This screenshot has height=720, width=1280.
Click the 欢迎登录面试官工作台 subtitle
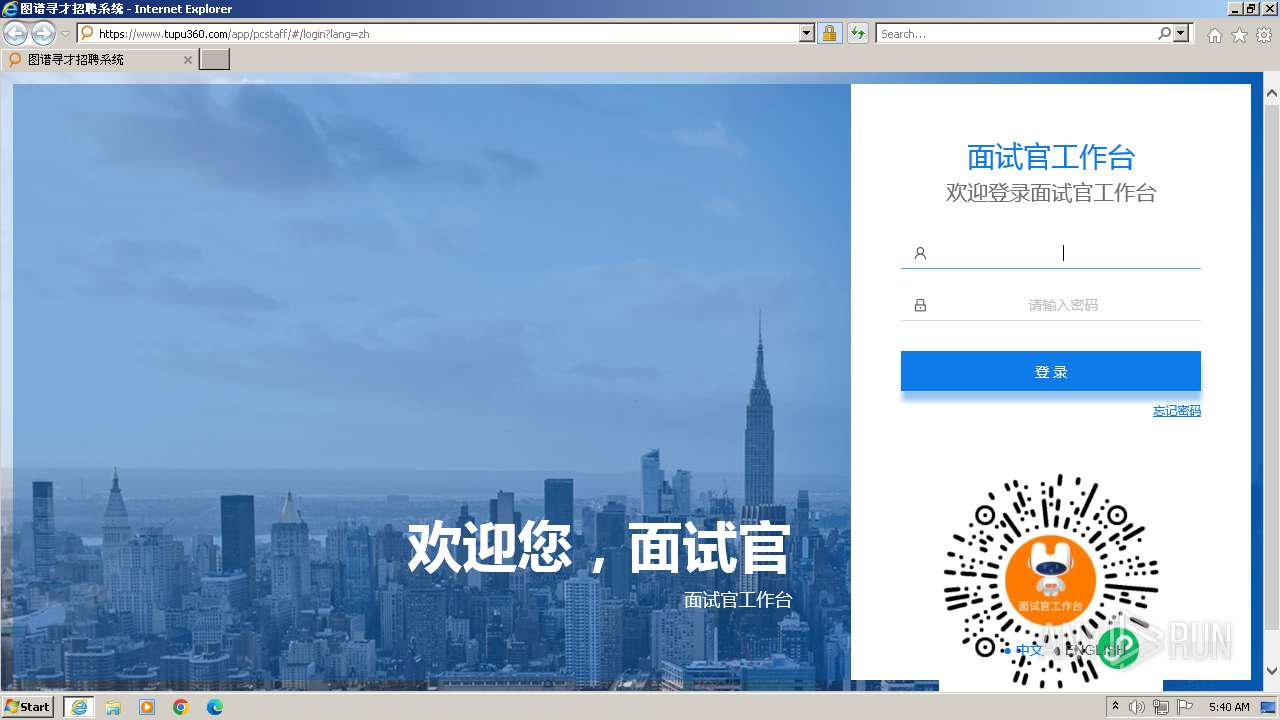pos(1051,193)
